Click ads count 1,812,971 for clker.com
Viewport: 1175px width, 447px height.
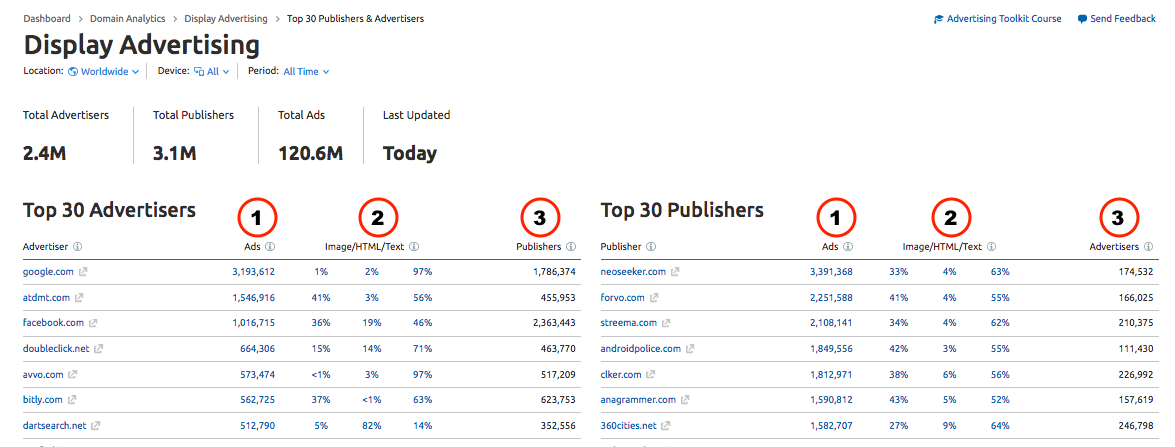click(831, 374)
